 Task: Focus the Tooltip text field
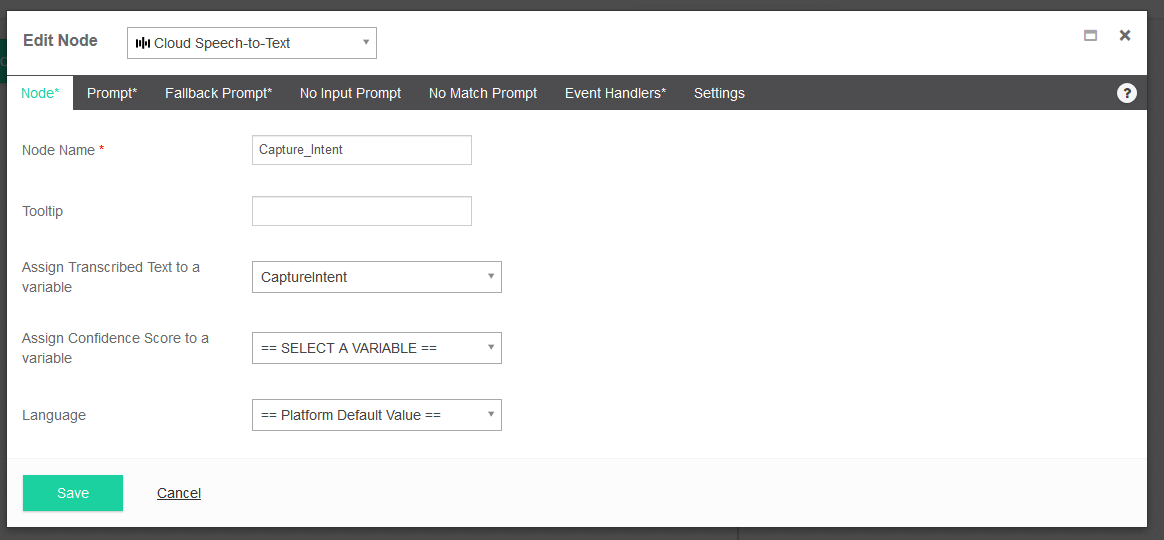point(362,211)
